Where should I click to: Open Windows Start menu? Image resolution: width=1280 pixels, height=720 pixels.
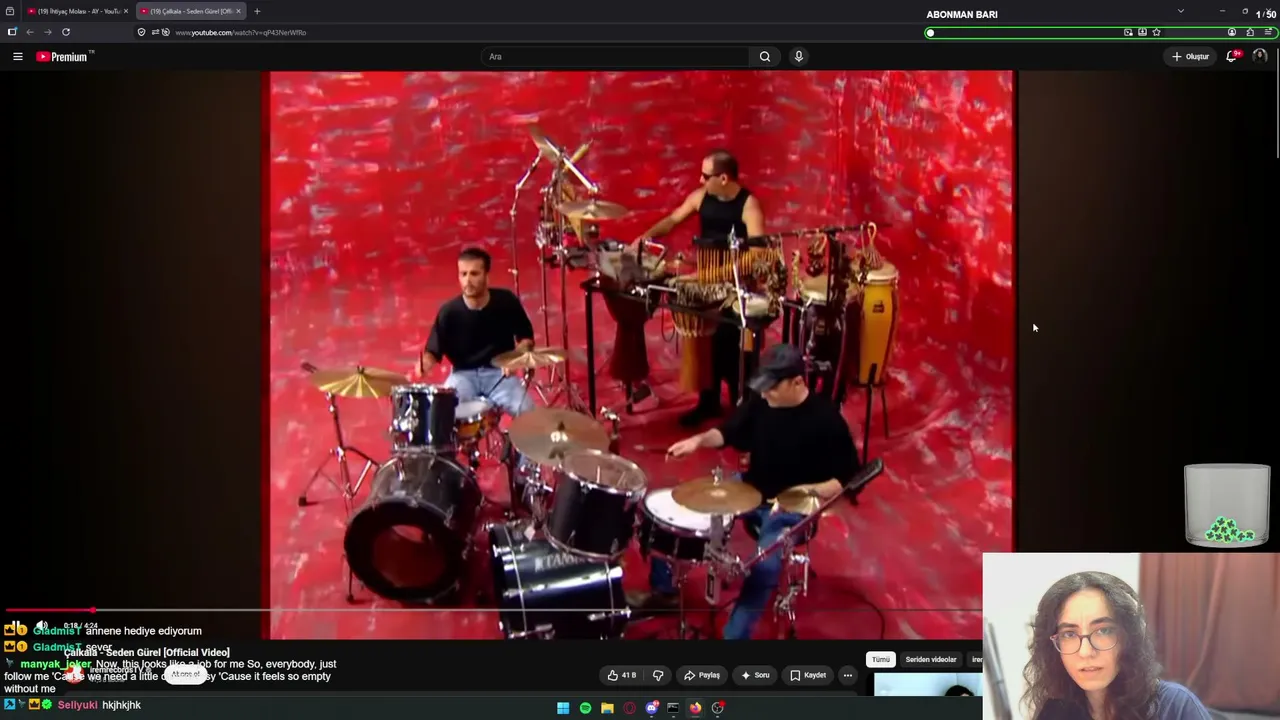[x=563, y=708]
